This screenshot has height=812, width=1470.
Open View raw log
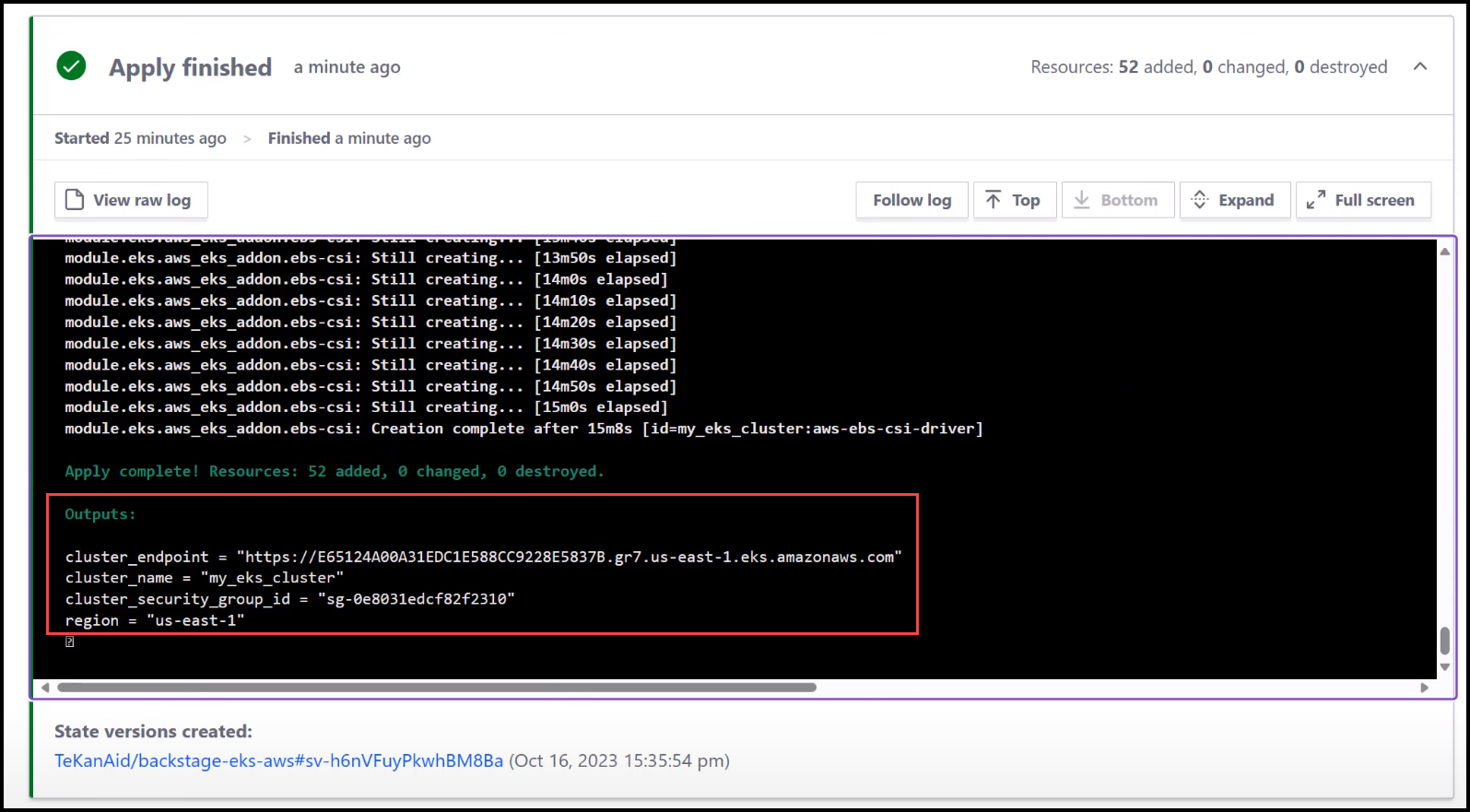point(131,200)
